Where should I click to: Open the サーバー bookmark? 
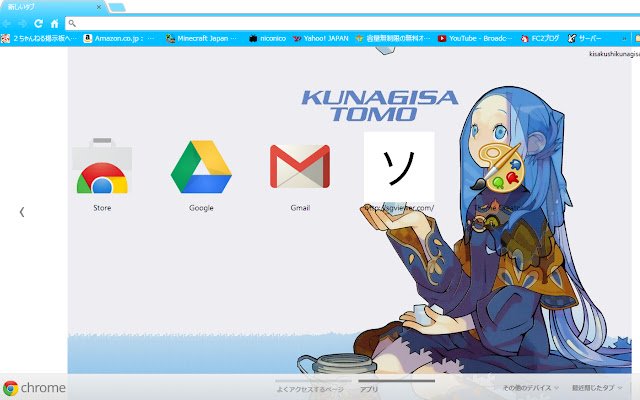(584, 38)
